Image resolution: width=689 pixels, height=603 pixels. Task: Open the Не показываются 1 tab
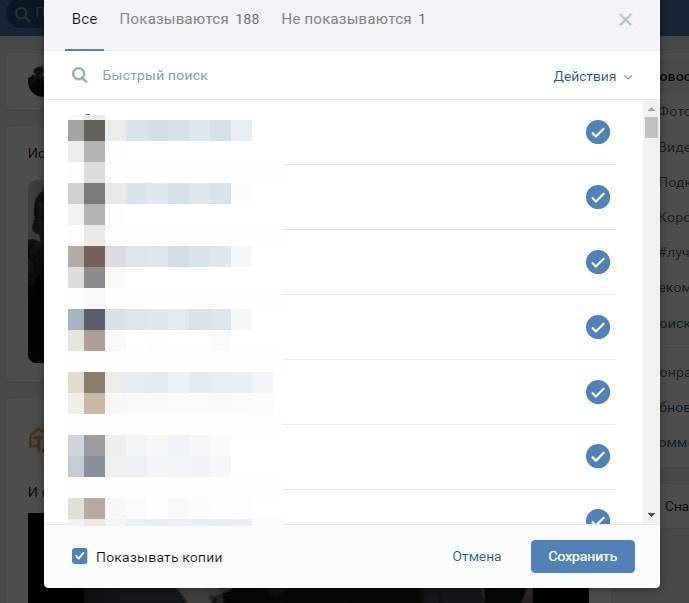coord(353,19)
